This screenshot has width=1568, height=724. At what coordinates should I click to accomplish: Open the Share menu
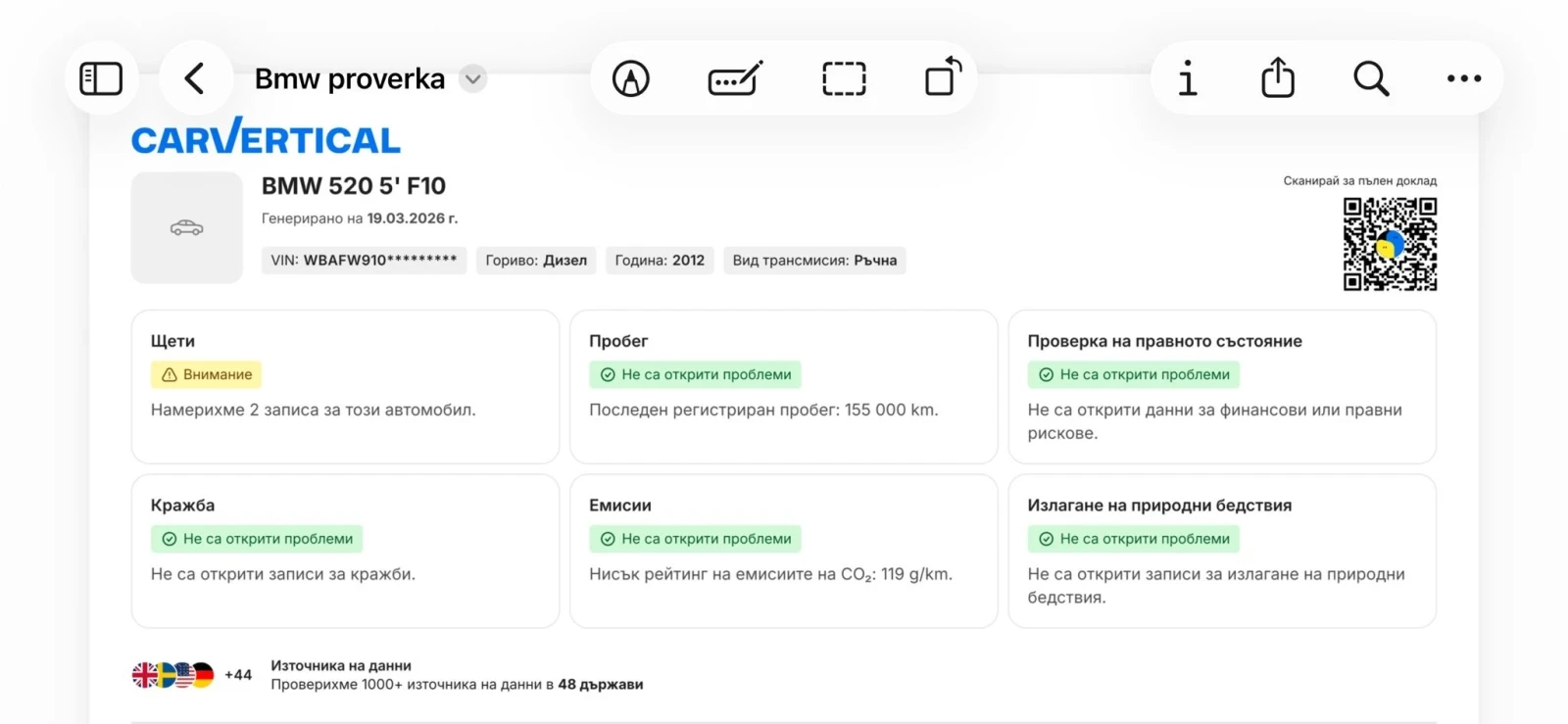click(1278, 77)
